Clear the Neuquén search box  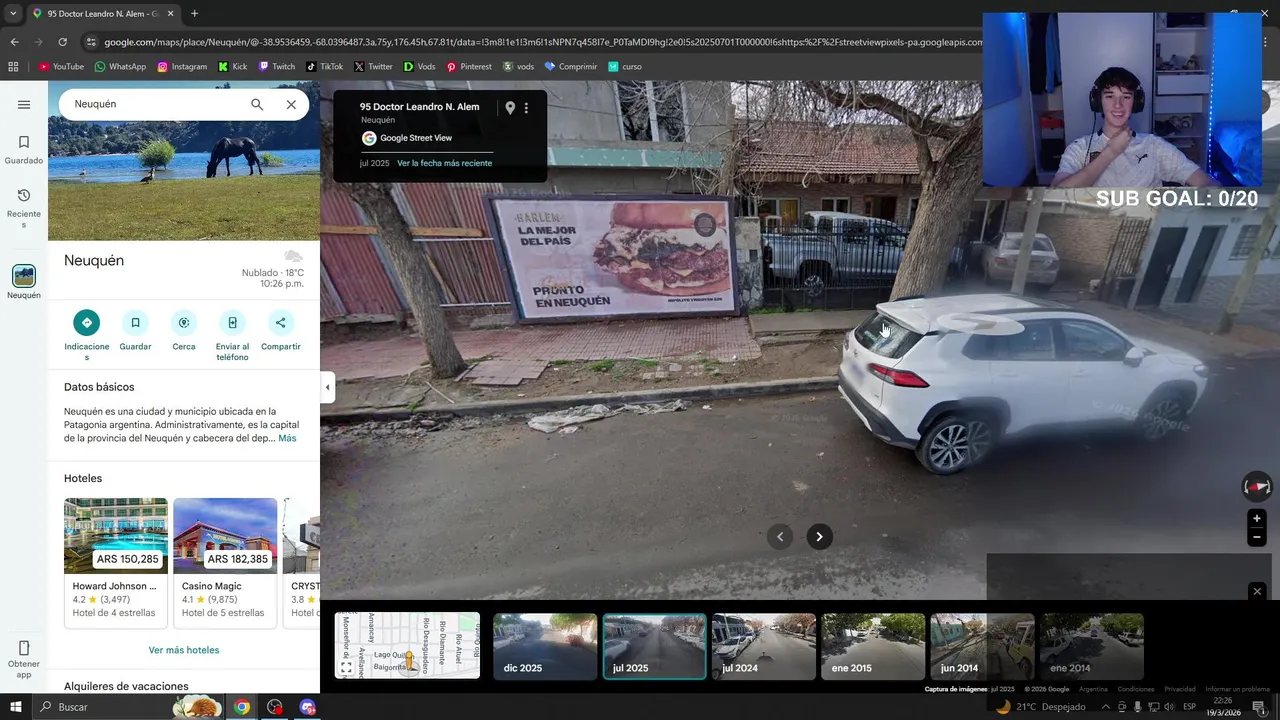pos(291,105)
